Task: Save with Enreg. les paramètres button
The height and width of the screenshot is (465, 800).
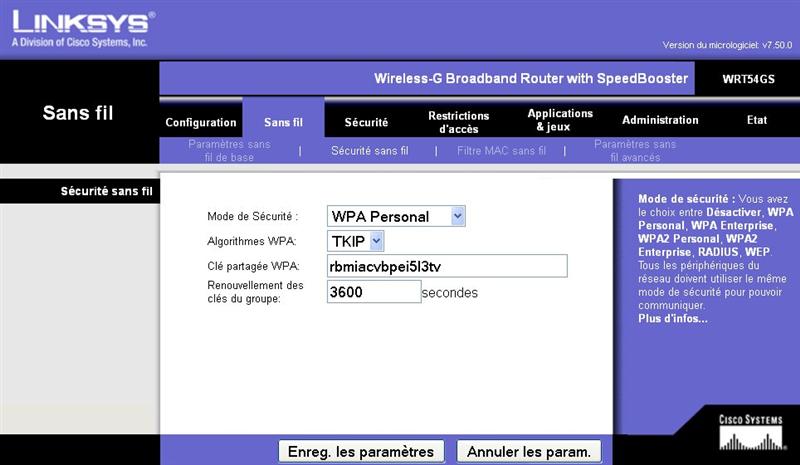Action: 361,452
